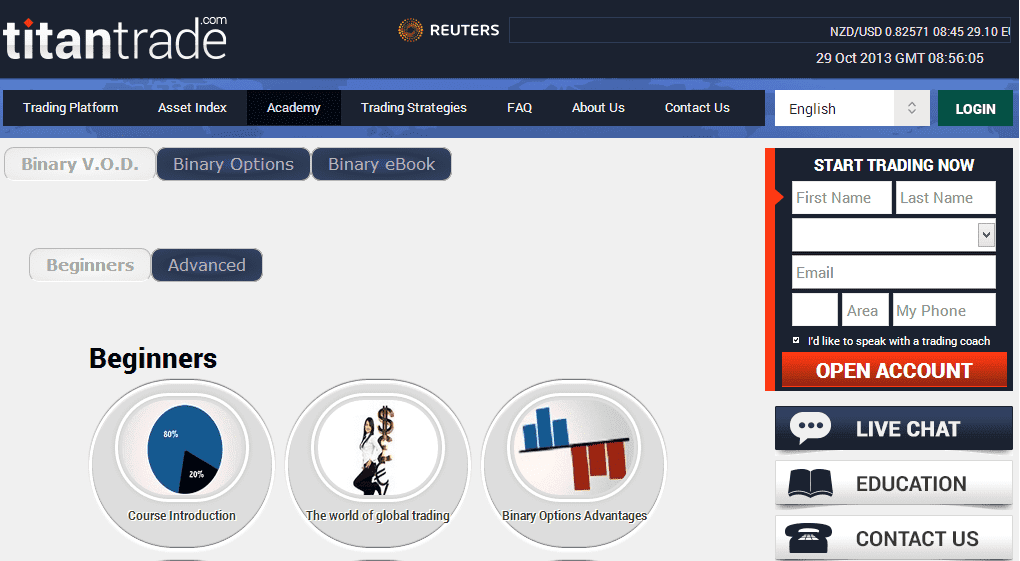The width and height of the screenshot is (1020, 561).
Task: Click the Education open book icon
Action: (810, 484)
